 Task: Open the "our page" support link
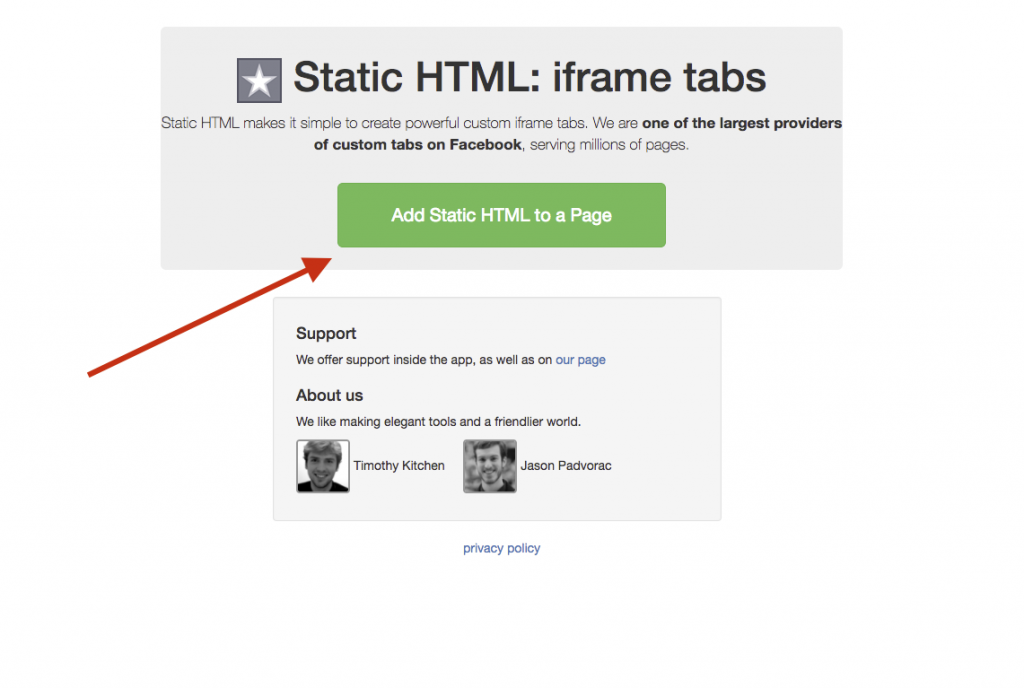[580, 360]
